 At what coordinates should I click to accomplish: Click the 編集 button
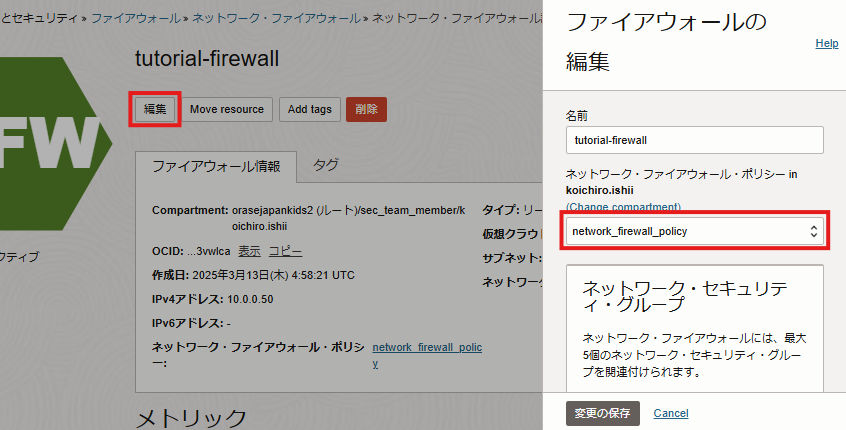(155, 109)
